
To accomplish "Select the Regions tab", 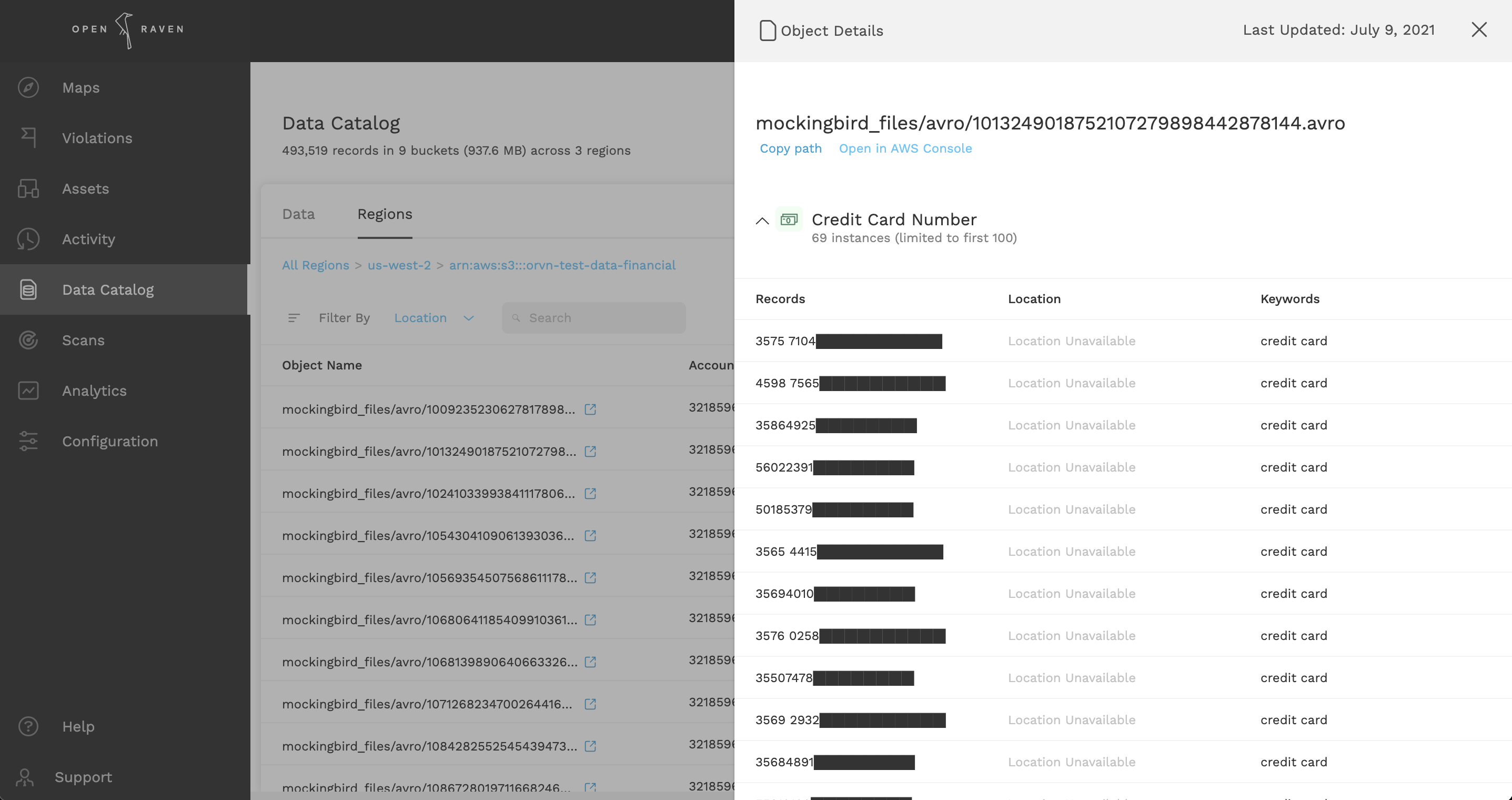I will point(385,214).
